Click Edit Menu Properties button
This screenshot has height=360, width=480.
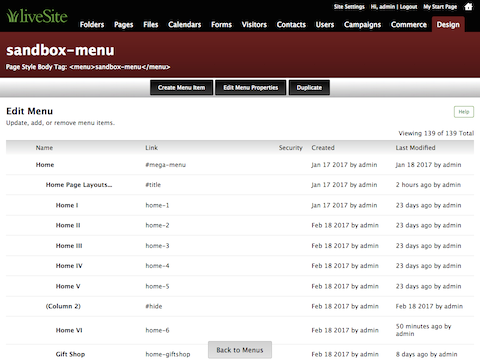[x=251, y=87]
